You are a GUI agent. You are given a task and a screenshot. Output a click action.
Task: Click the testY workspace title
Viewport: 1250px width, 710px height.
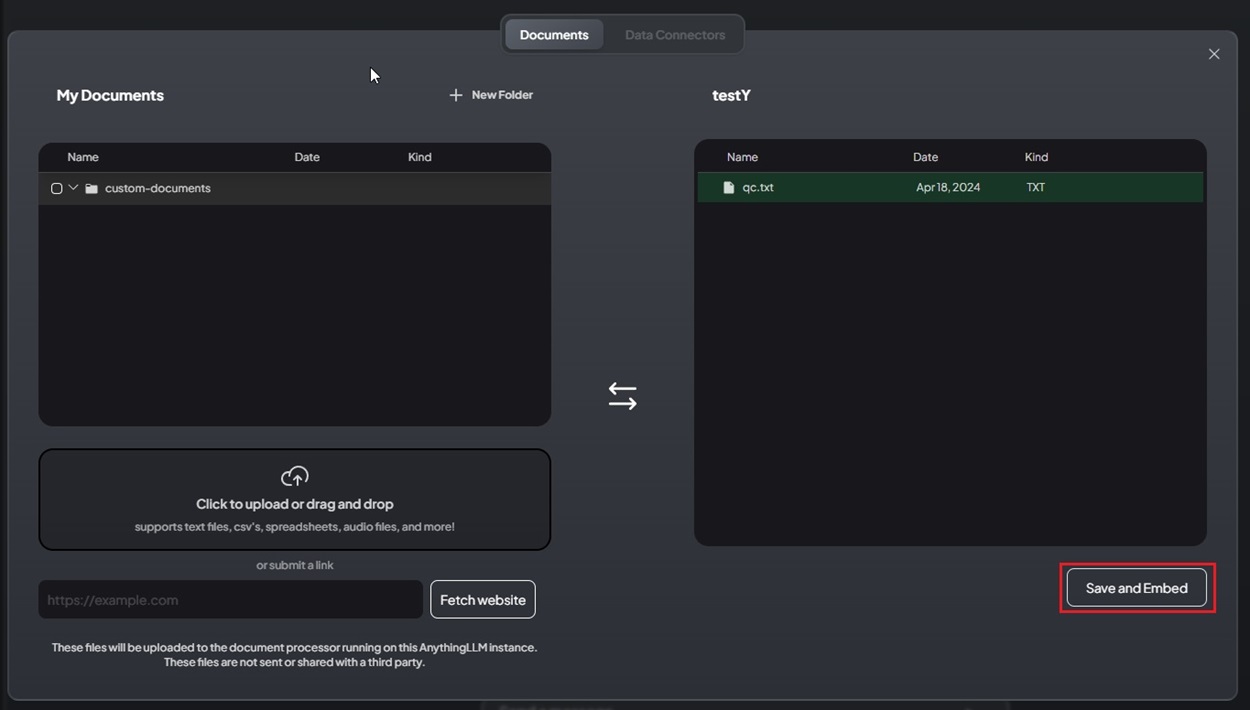[731, 94]
